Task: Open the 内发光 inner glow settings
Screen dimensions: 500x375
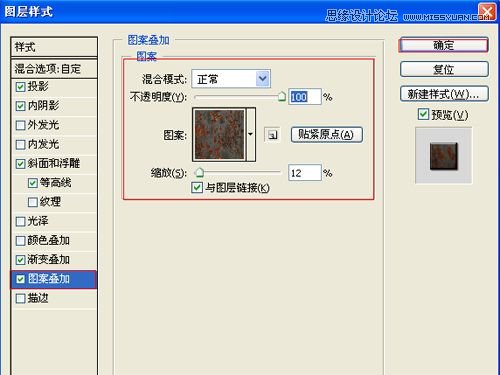Action: pos(43,144)
